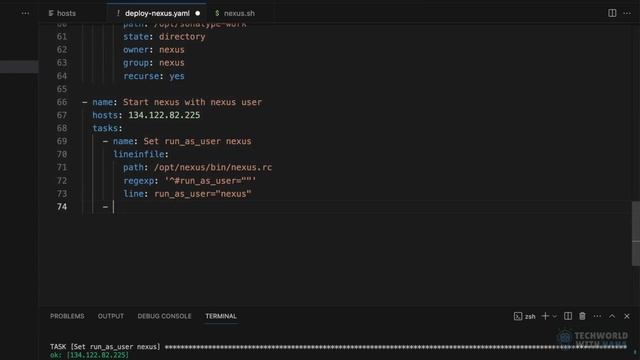Switch to the nexus.sh tab
Screen dimensions: 640x360
point(235,13)
